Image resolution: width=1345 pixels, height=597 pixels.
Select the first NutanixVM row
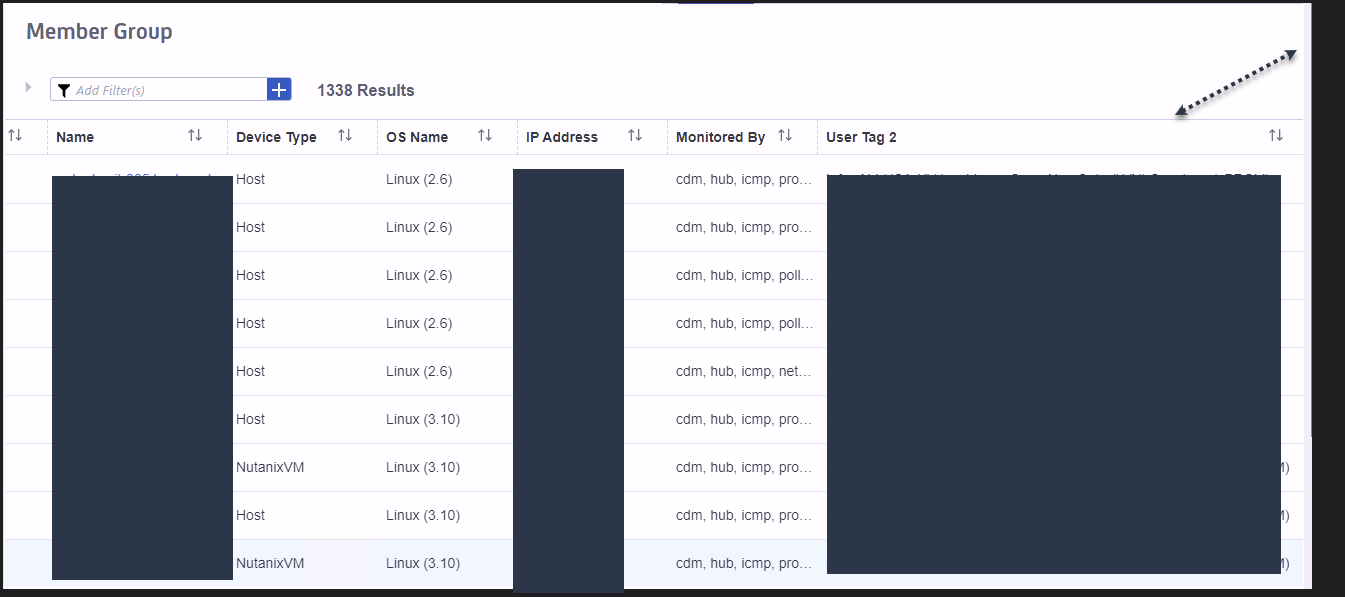tap(270, 467)
